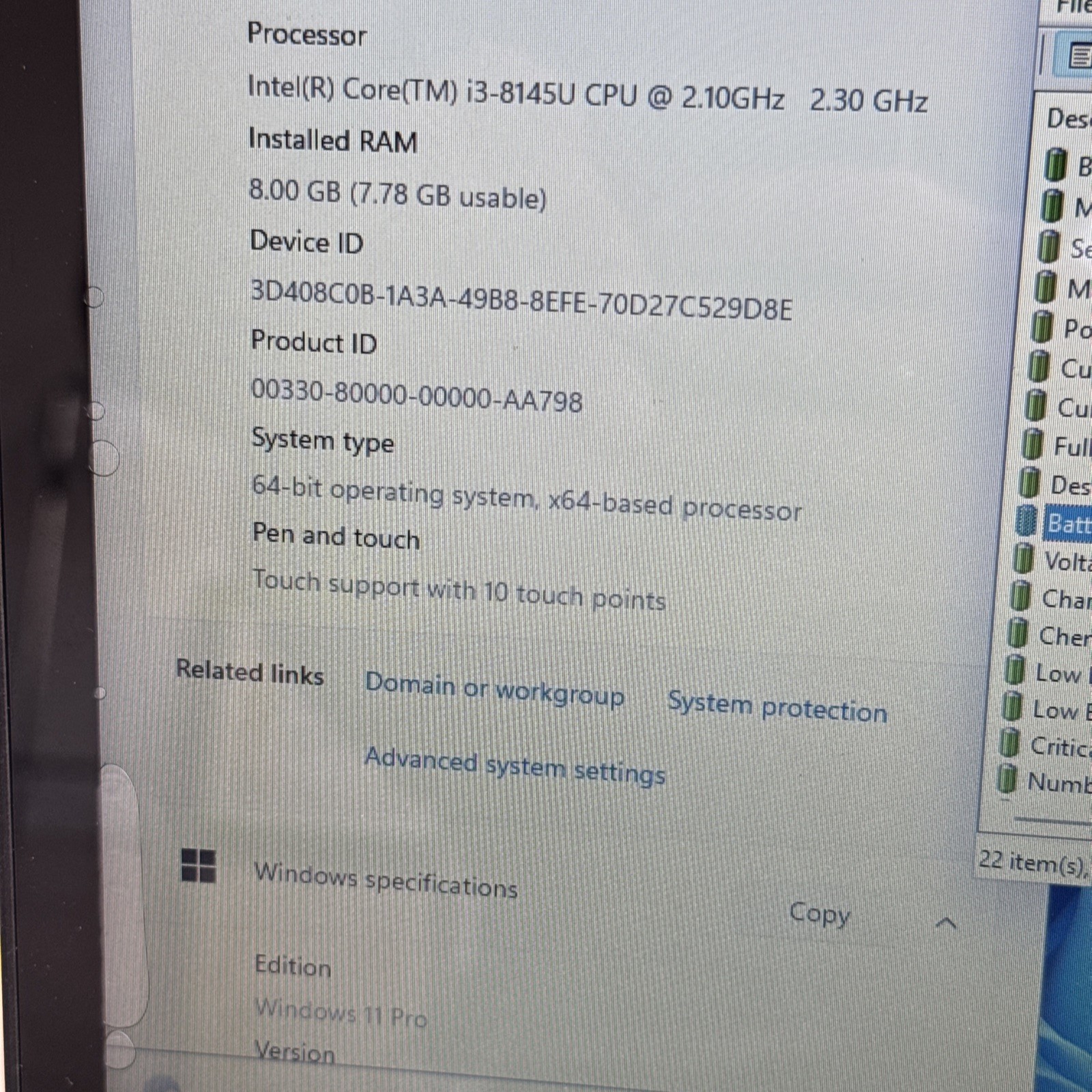Click the Windows logo beside Windows specifications
This screenshot has width=1092, height=1092.
199,866
